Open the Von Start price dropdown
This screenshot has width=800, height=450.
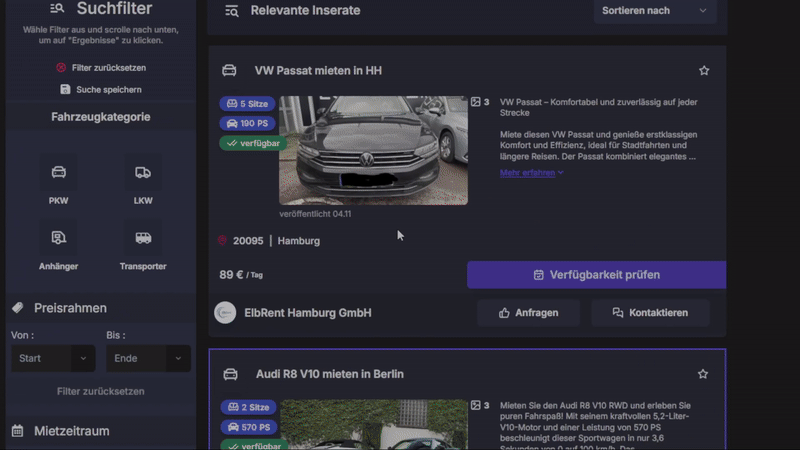coord(53,358)
